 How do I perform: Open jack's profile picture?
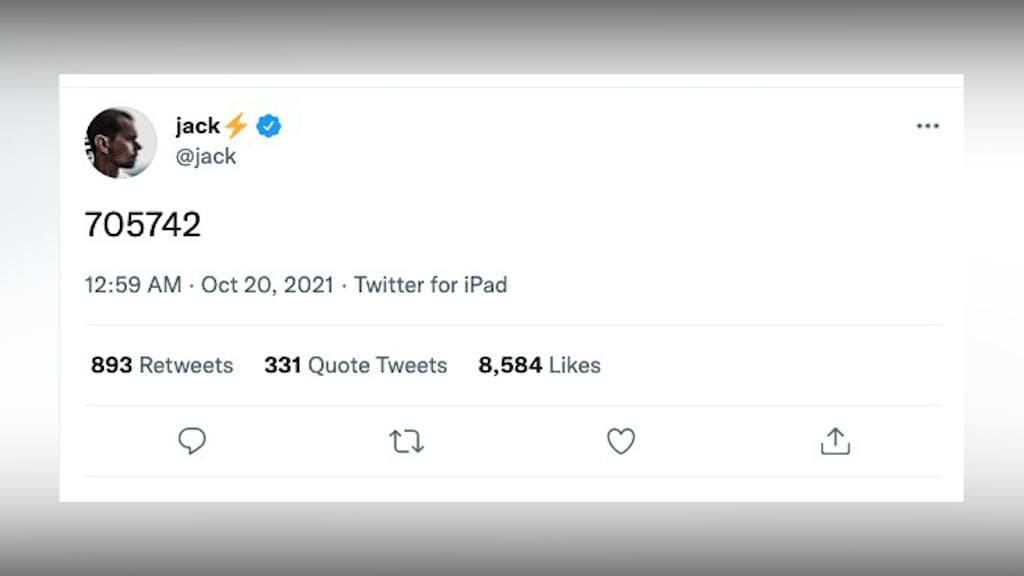pyautogui.click(x=120, y=142)
